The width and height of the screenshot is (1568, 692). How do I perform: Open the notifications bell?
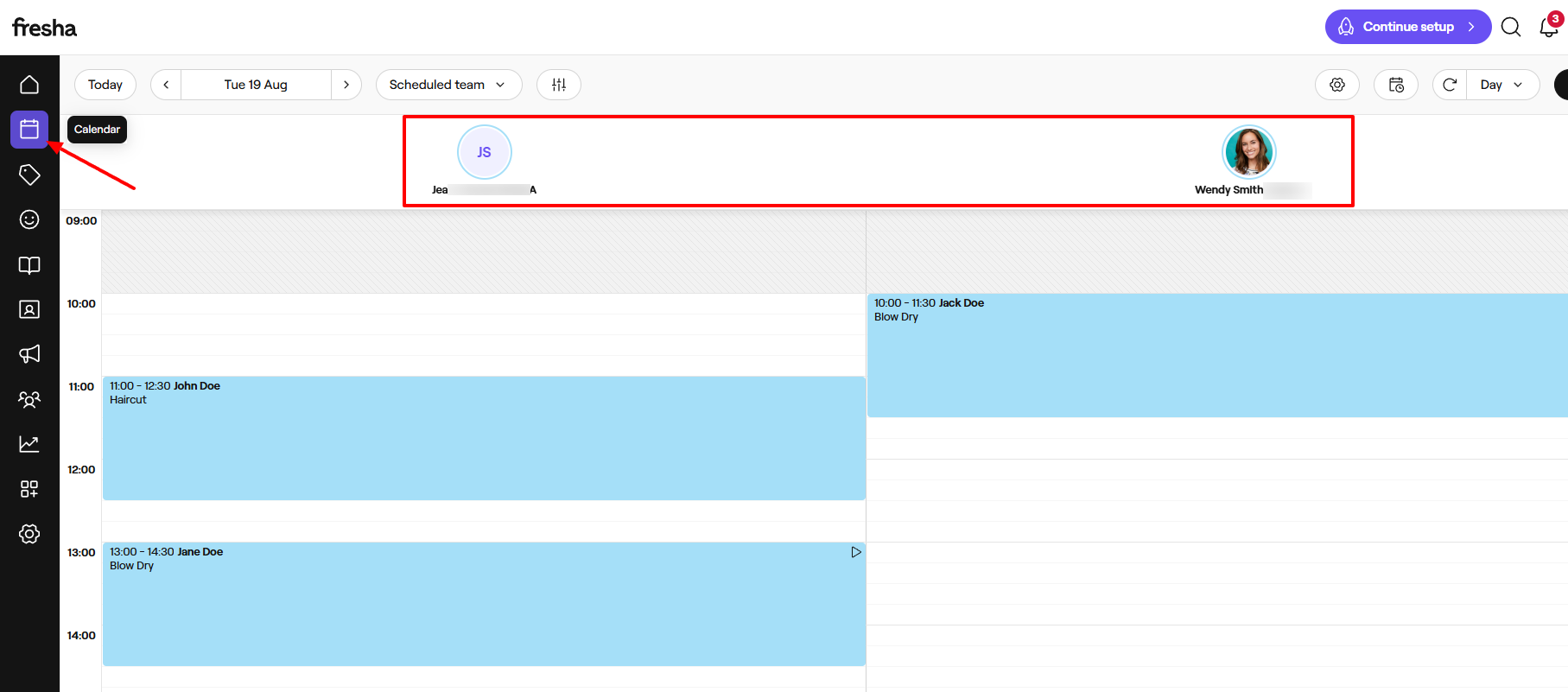pyautogui.click(x=1549, y=28)
